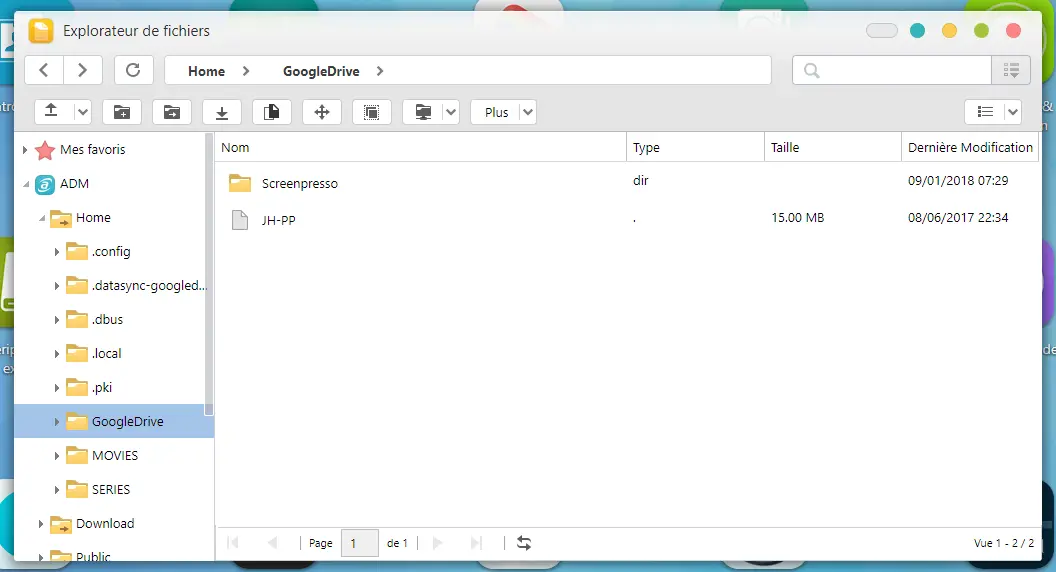Click the GoogleDrive breadcrumb
Image resolution: width=1056 pixels, height=572 pixels.
(x=321, y=71)
